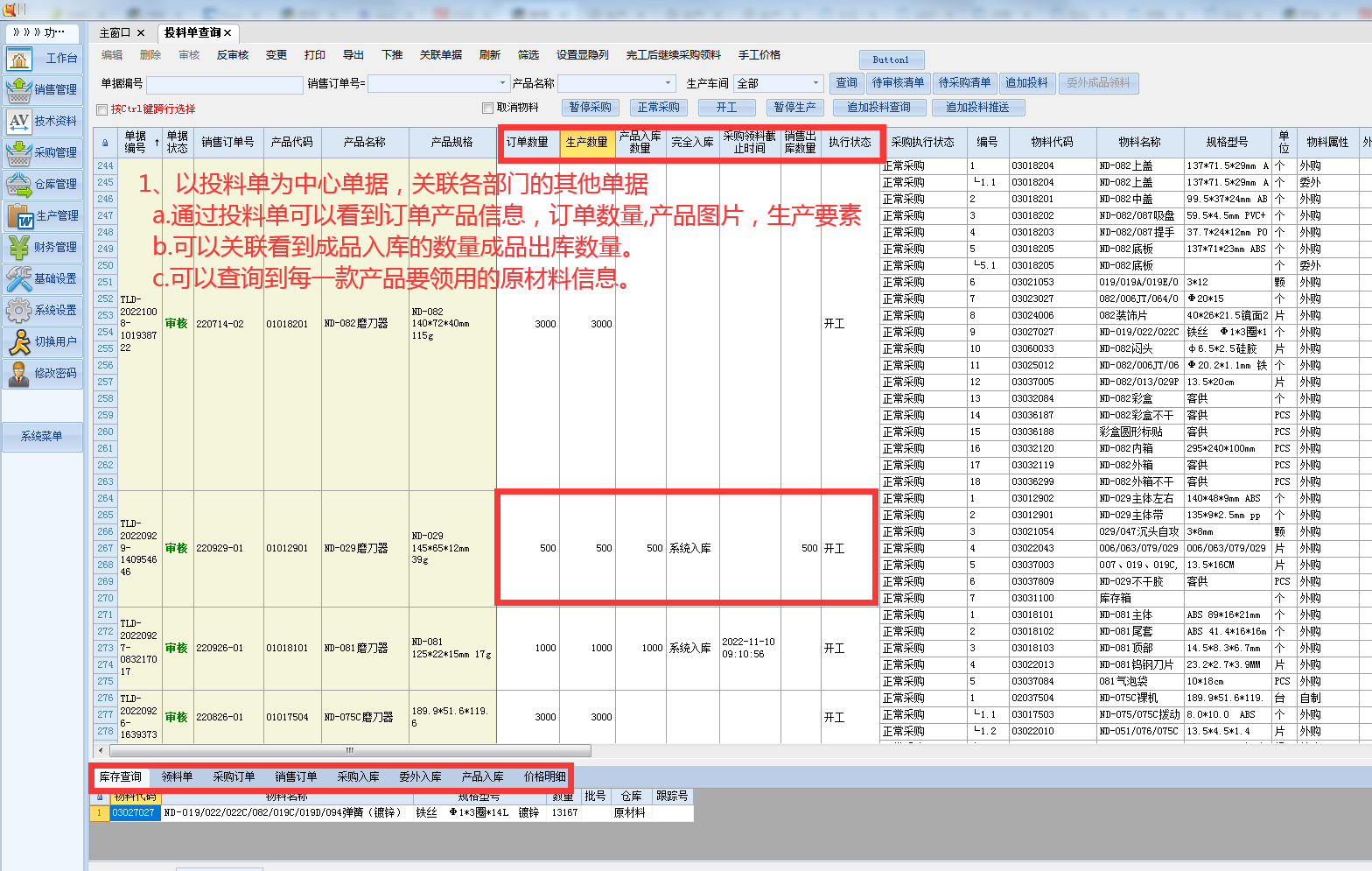Open 销售订单号 dropdown
This screenshot has width=1372, height=871.
(x=502, y=83)
